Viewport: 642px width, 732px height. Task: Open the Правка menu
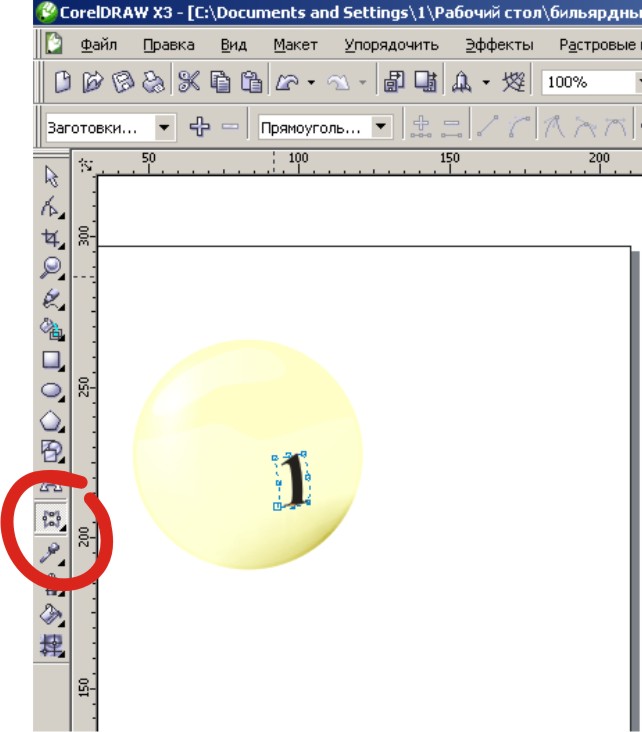pyautogui.click(x=169, y=45)
